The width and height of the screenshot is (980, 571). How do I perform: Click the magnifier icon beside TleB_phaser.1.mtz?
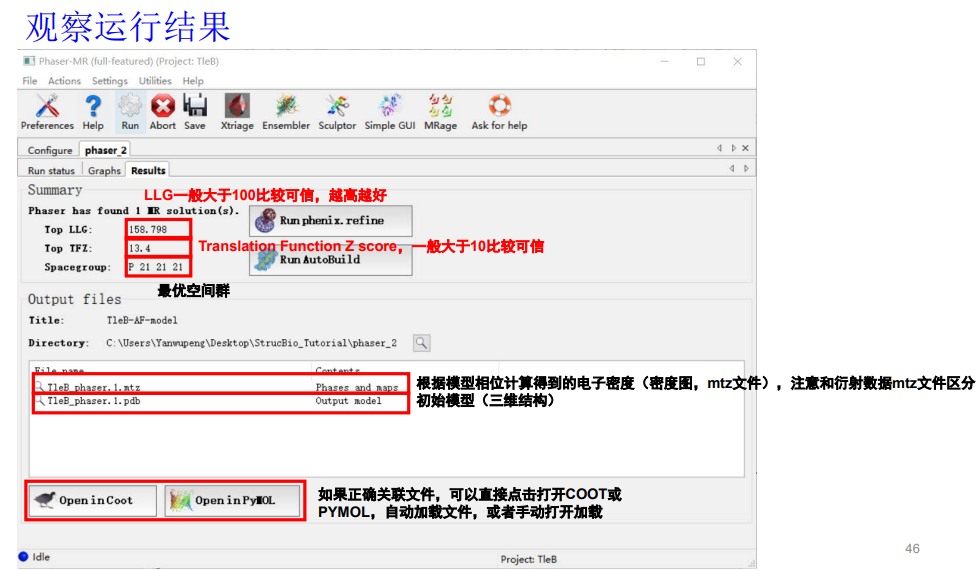click(39, 387)
